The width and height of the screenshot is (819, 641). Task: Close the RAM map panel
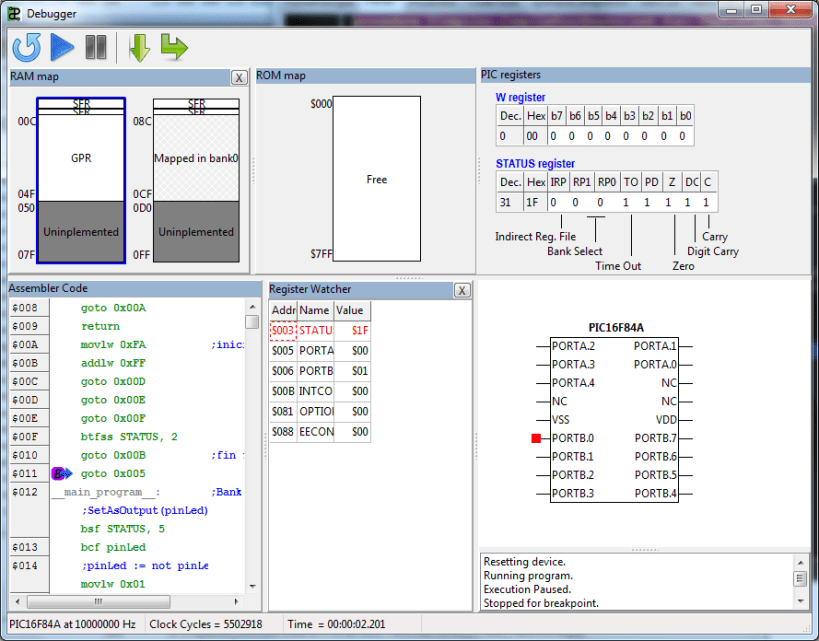239,77
